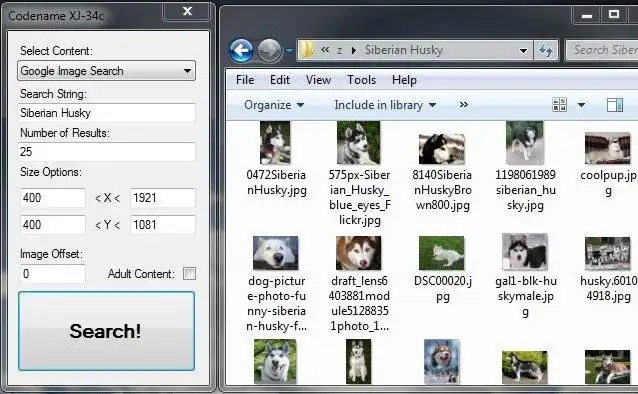The image size is (638, 394).
Task: Open the view options dropdown arrow
Action: coord(581,105)
